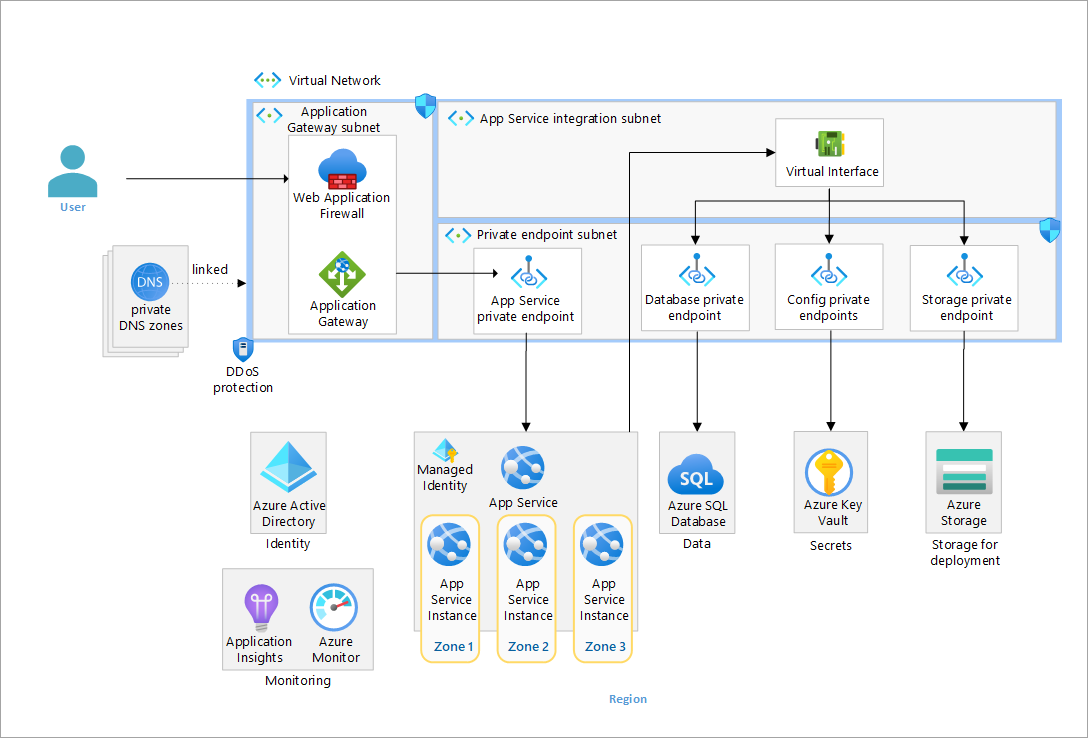
Task: Click the Zone 2 App Service Instance icon
Action: [525, 545]
